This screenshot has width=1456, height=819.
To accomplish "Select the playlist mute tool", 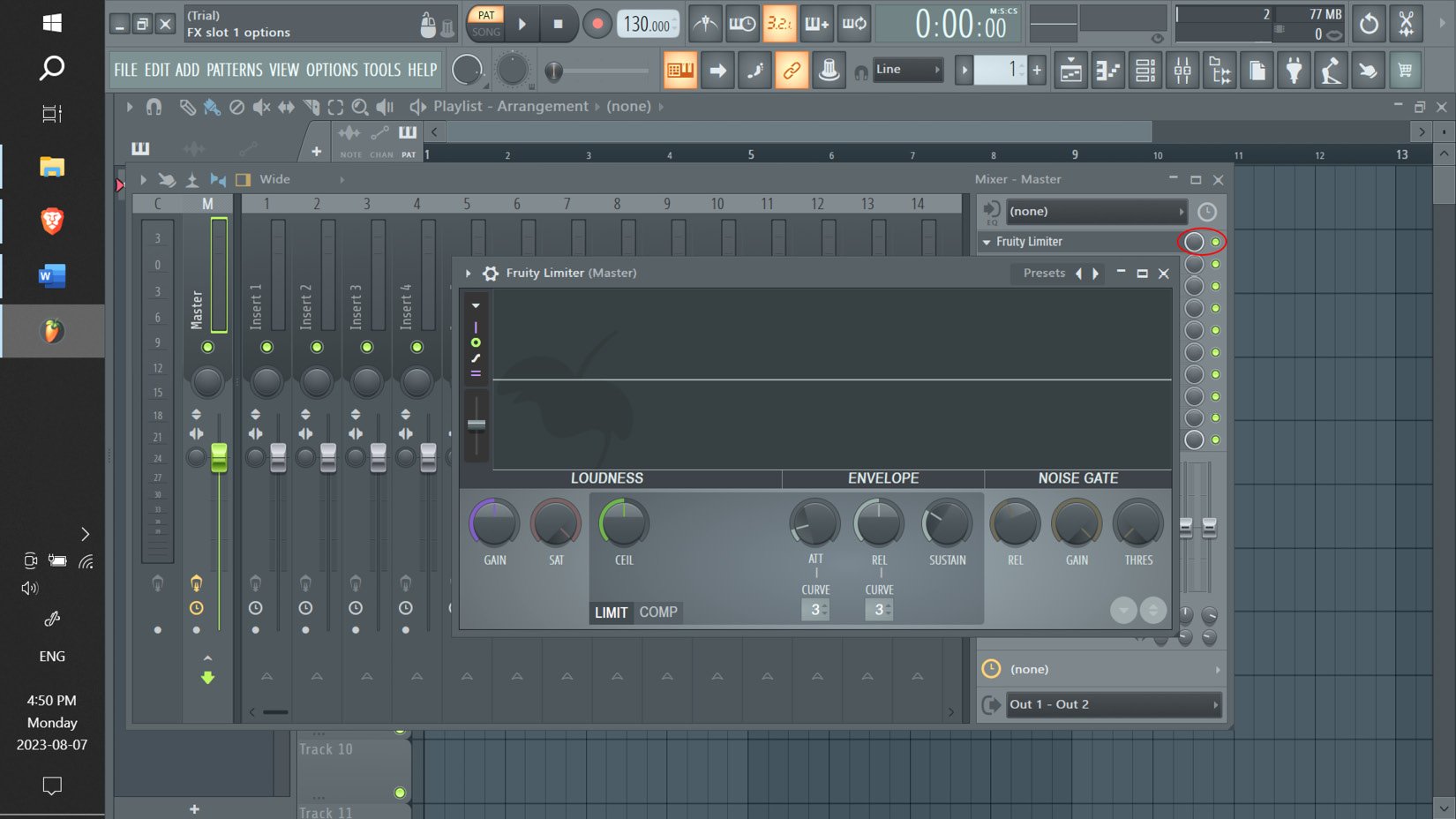I will point(261,107).
